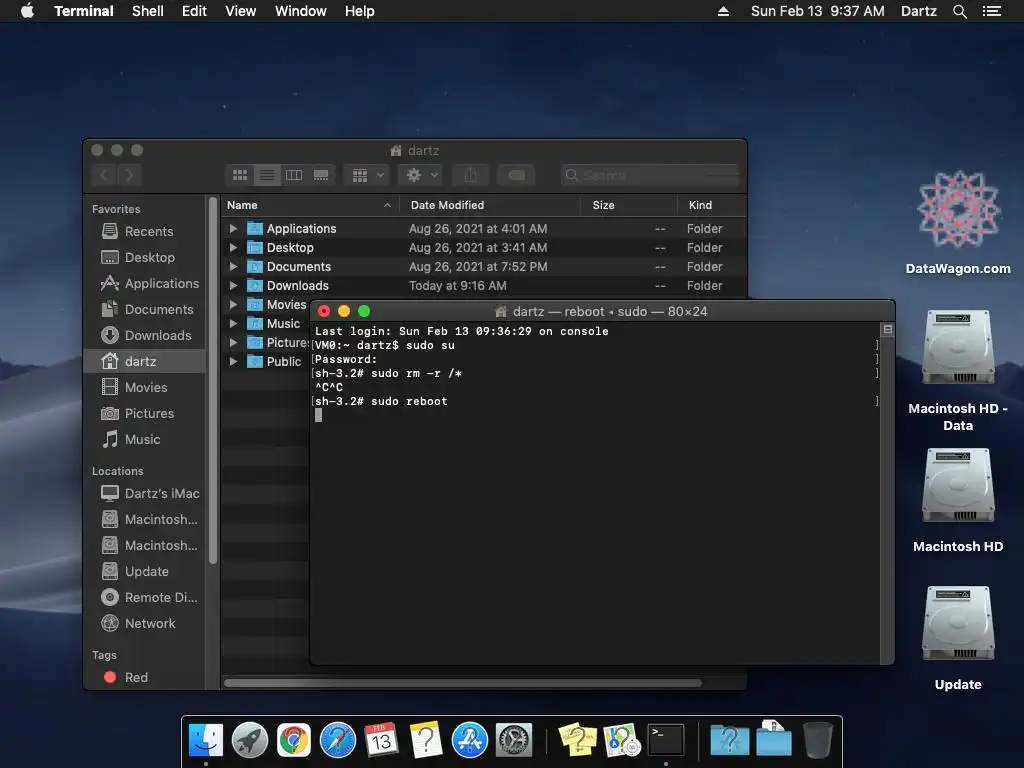The height and width of the screenshot is (768, 1024).
Task: Sort by Kind column header
Action: click(712, 205)
